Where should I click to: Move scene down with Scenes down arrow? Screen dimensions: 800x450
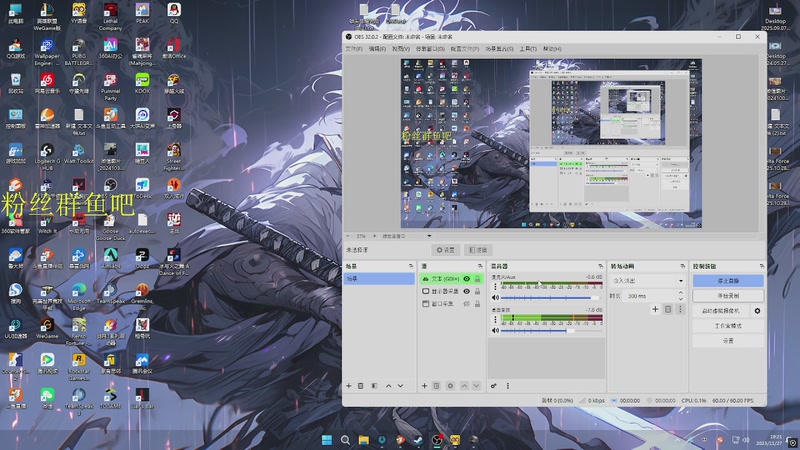[401, 386]
